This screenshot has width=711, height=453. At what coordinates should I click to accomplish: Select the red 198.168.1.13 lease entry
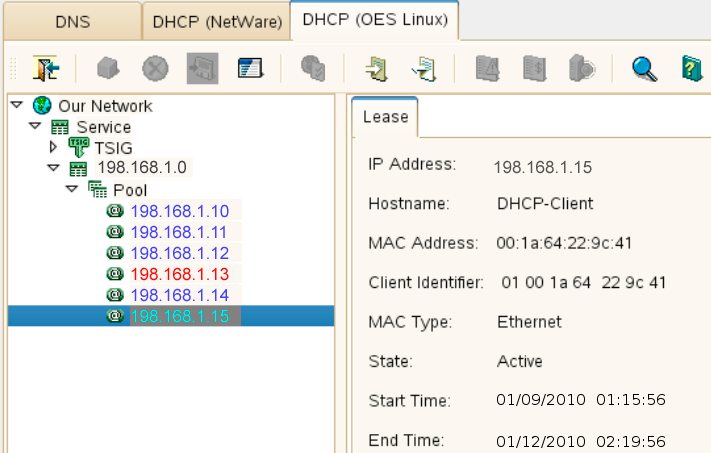(x=179, y=274)
